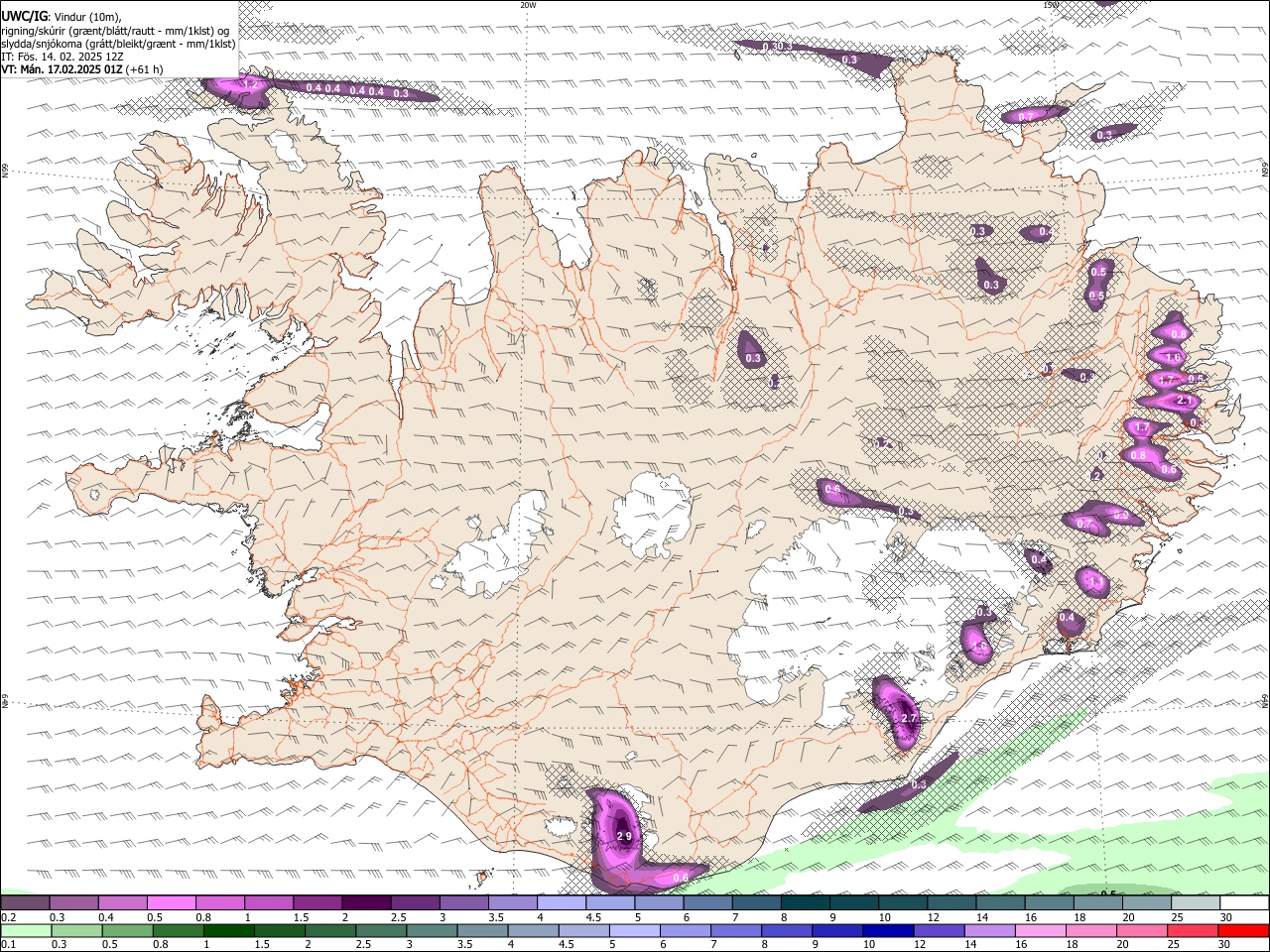Click the '20W' longitude label at the top
The image size is (1270, 952).
click(x=529, y=5)
